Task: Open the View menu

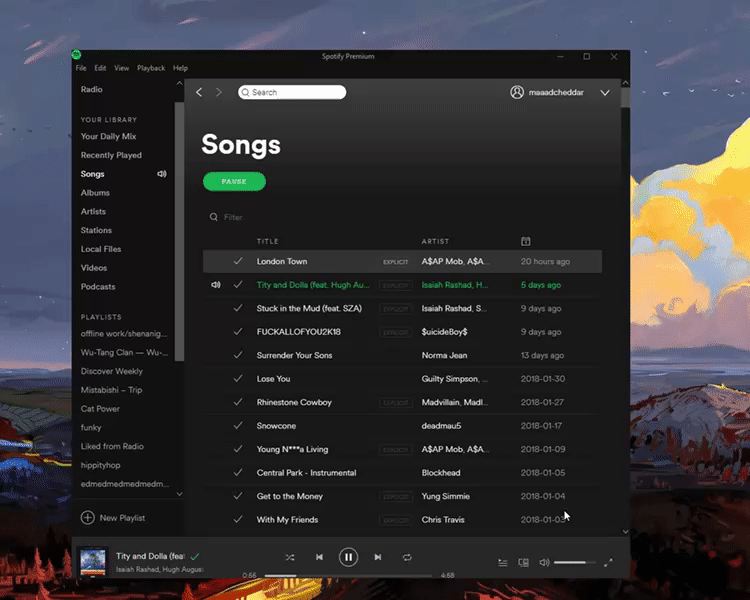Action: coord(121,68)
